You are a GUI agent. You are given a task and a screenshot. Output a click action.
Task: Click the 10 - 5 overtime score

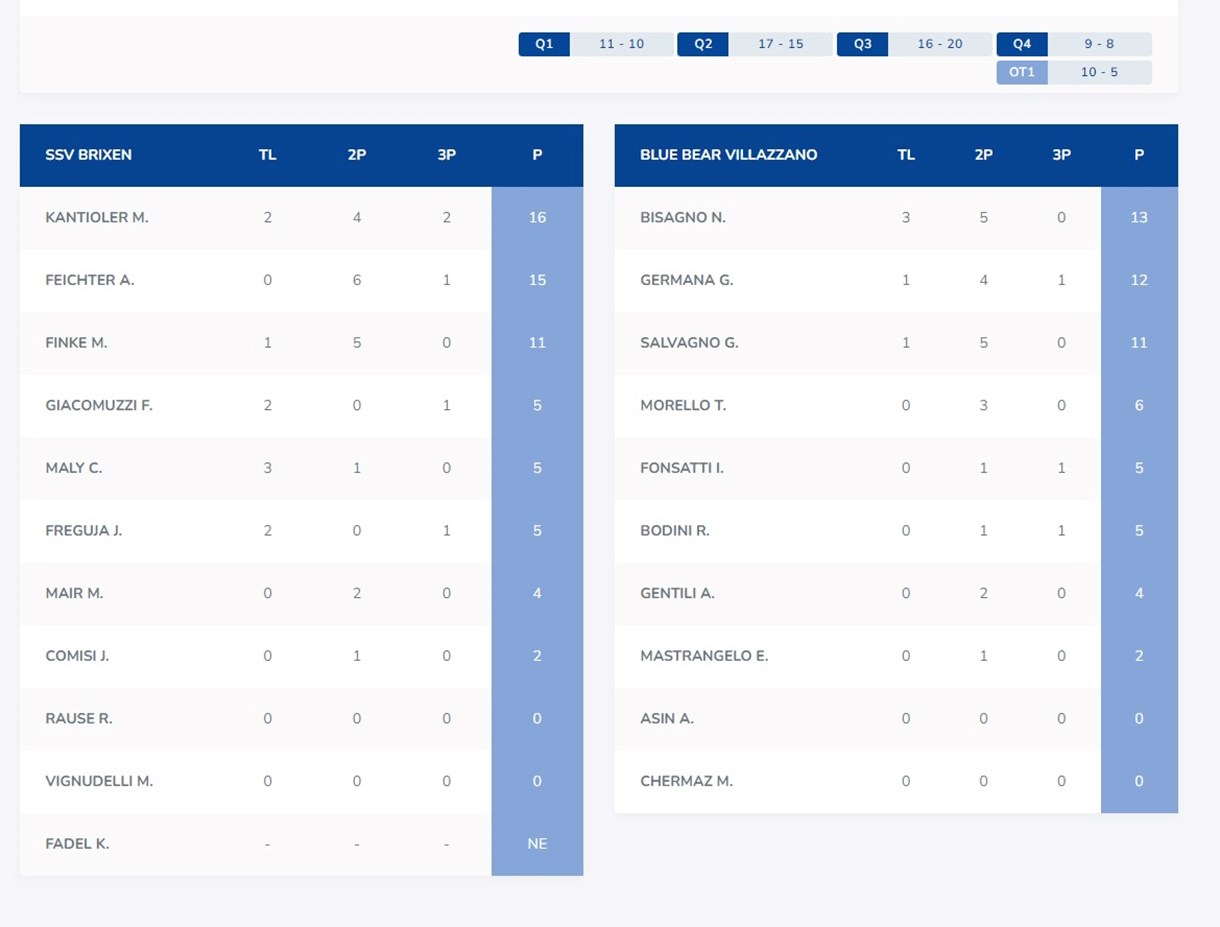(1099, 72)
